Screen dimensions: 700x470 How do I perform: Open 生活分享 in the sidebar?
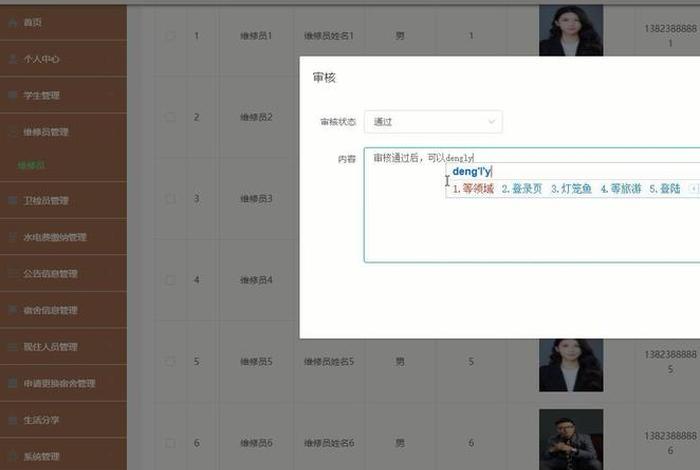(x=63, y=420)
